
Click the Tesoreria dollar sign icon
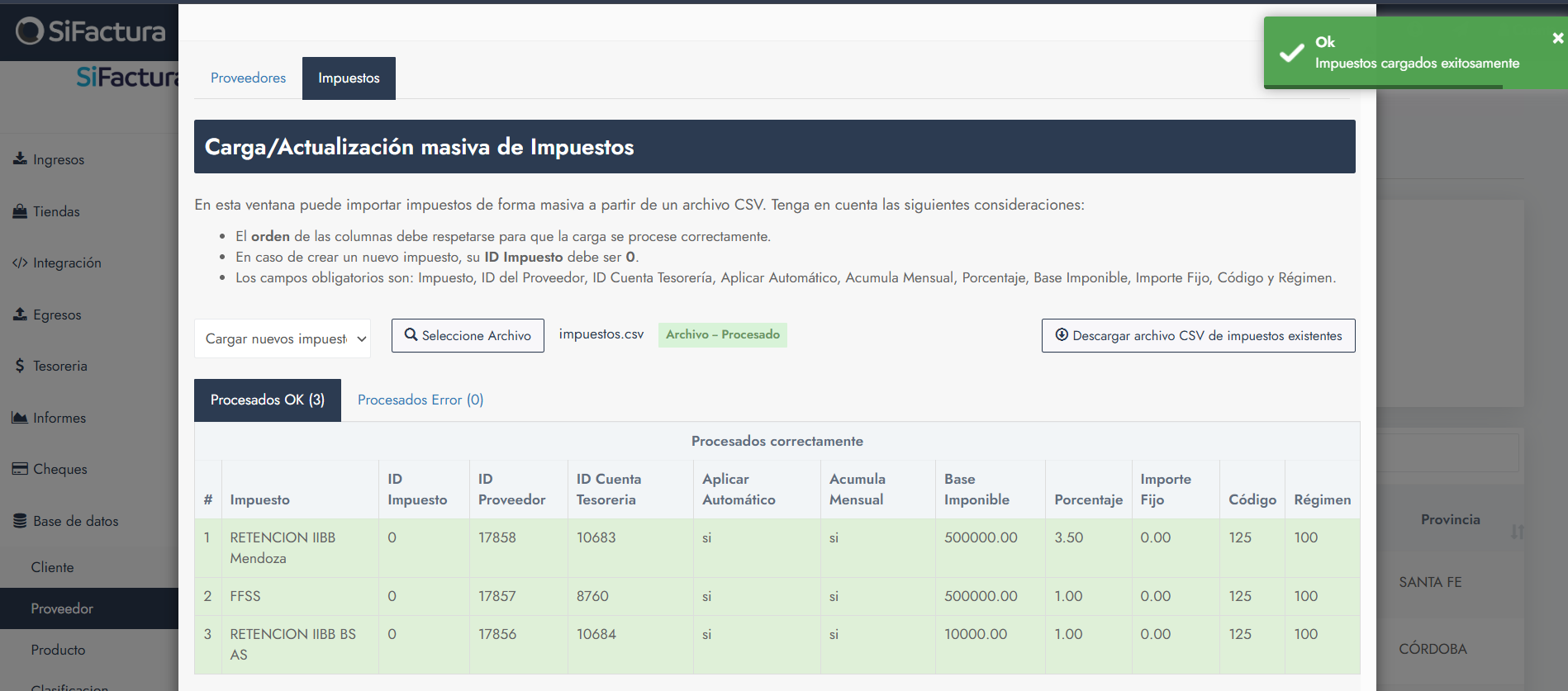click(x=20, y=366)
